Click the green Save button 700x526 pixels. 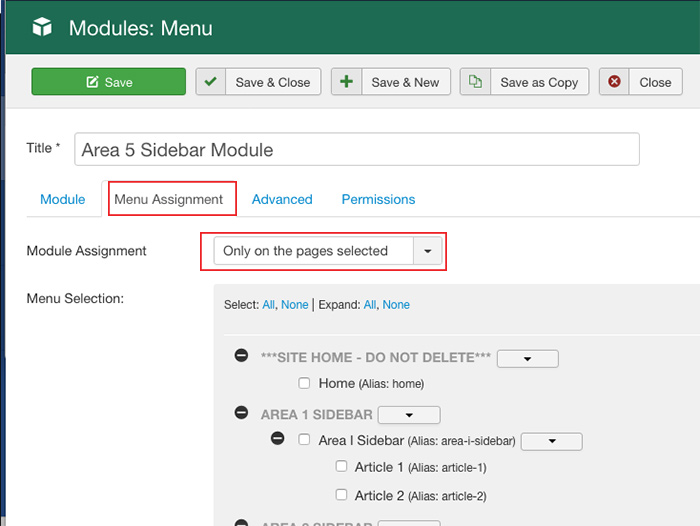point(108,82)
